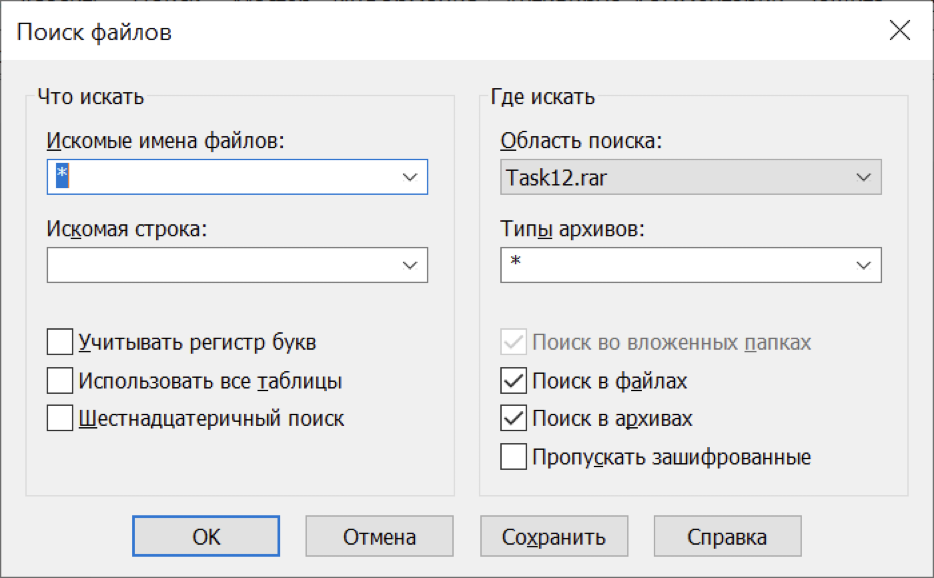934x578 pixels.
Task: Close the Поиск файлов dialog window
Action: pos(899,30)
